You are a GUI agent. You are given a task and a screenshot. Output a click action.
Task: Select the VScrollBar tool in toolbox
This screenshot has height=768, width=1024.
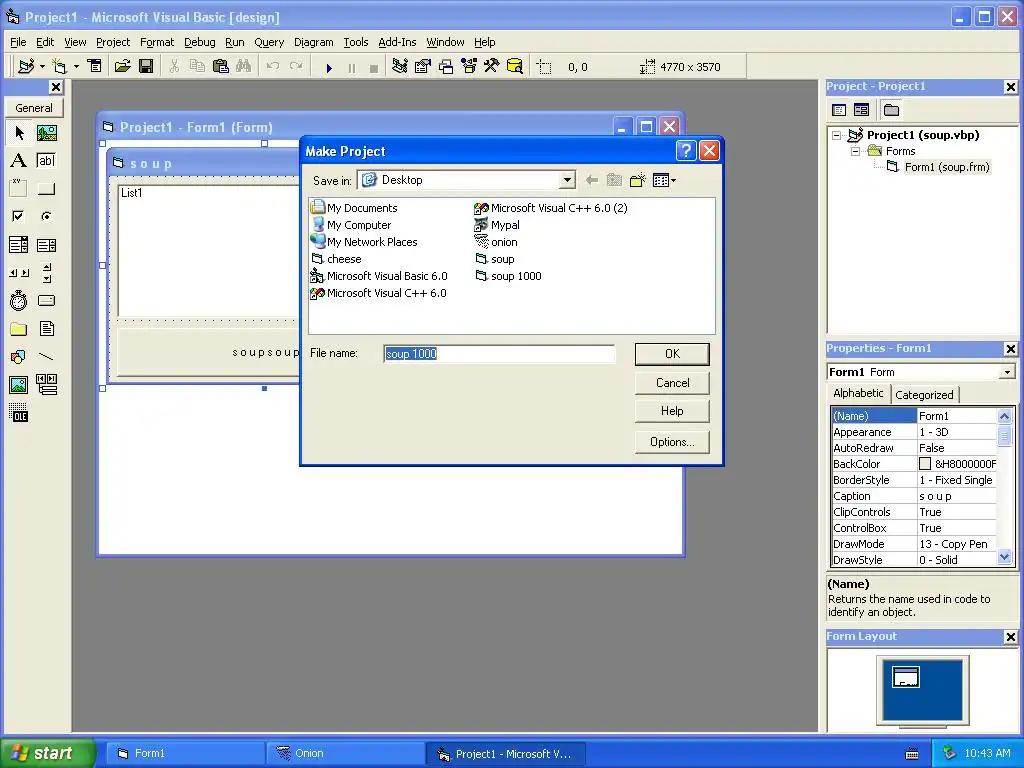click(x=46, y=273)
